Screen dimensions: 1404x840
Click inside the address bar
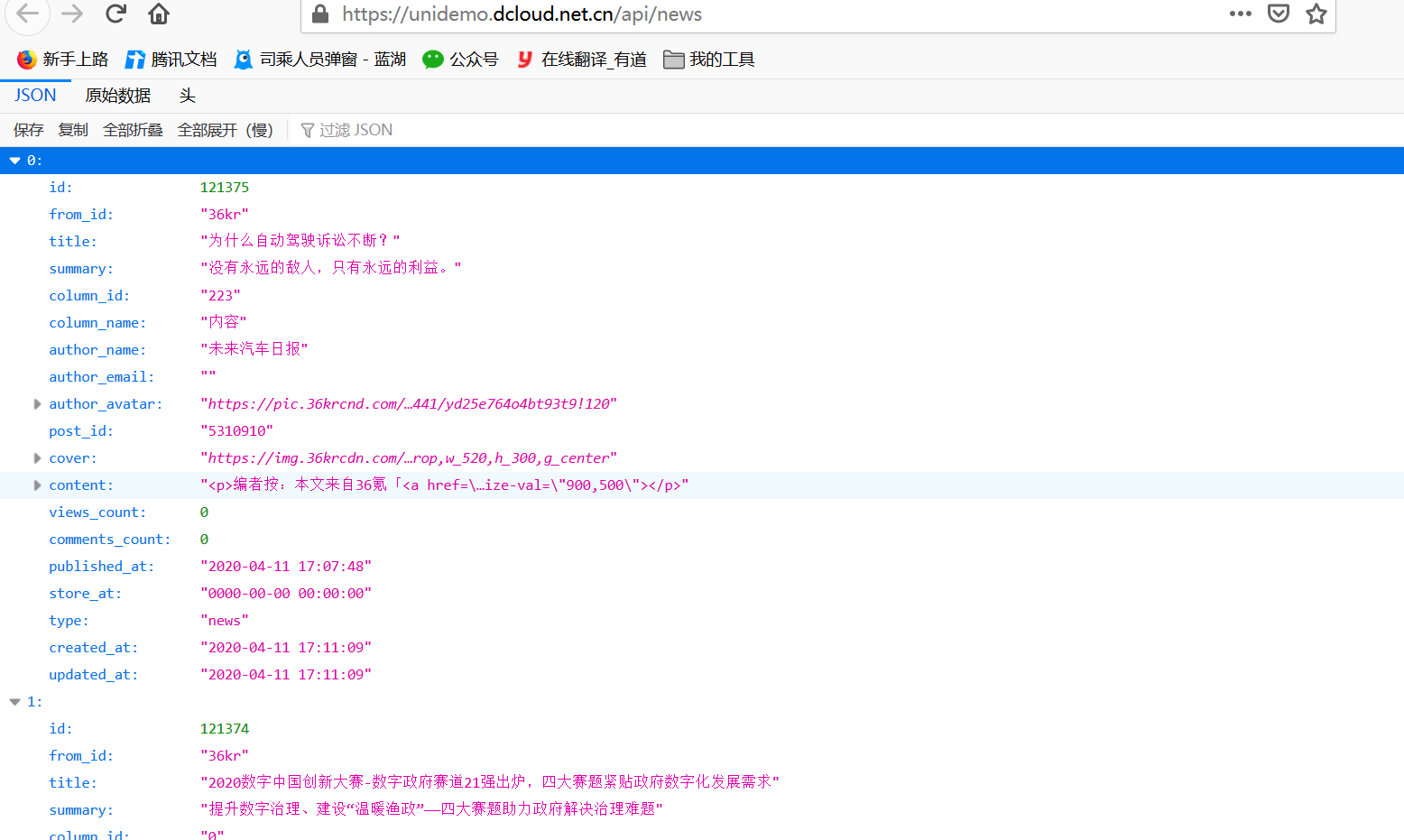pos(632,14)
